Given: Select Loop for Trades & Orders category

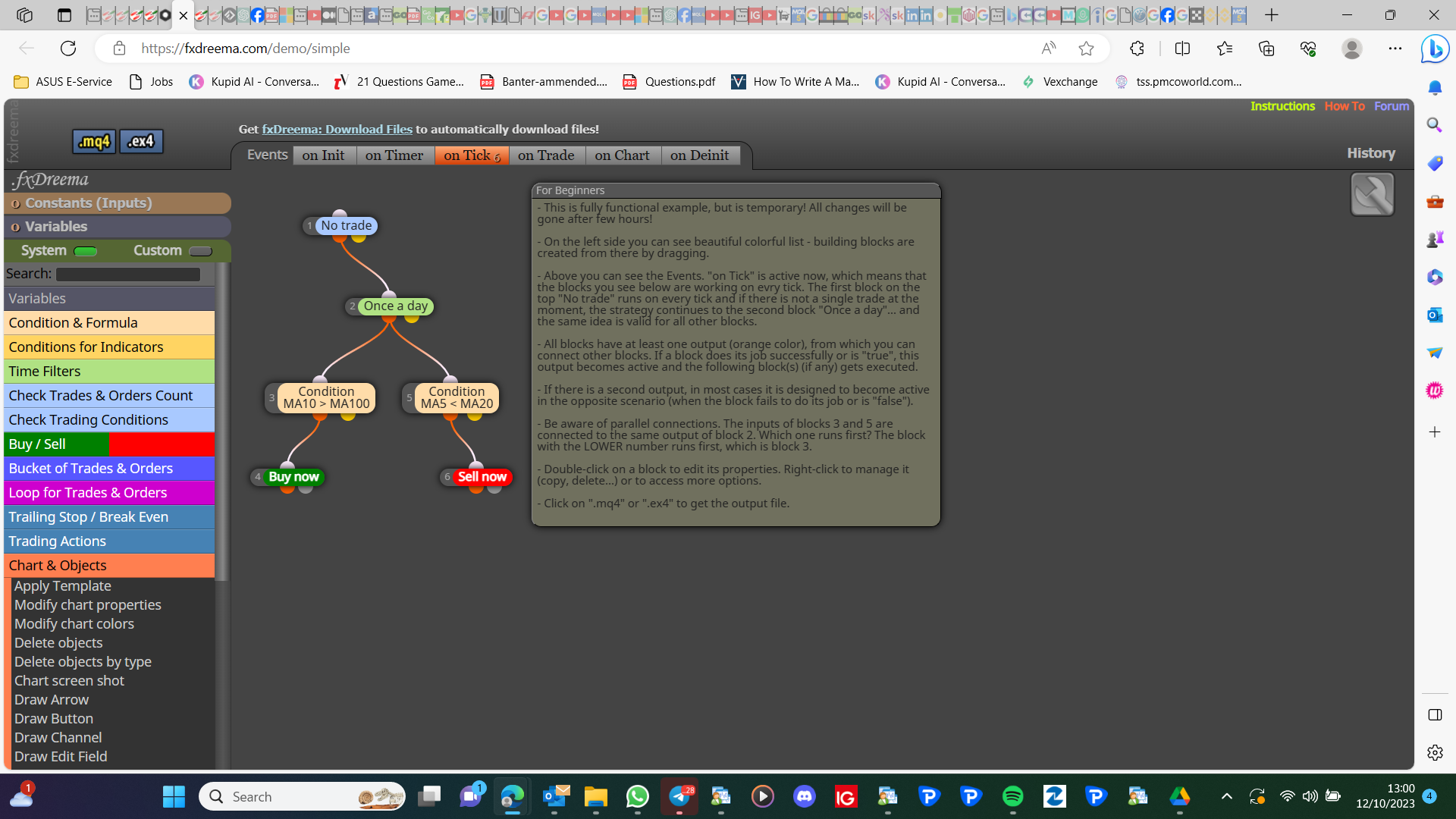Looking at the screenshot, I should (109, 493).
